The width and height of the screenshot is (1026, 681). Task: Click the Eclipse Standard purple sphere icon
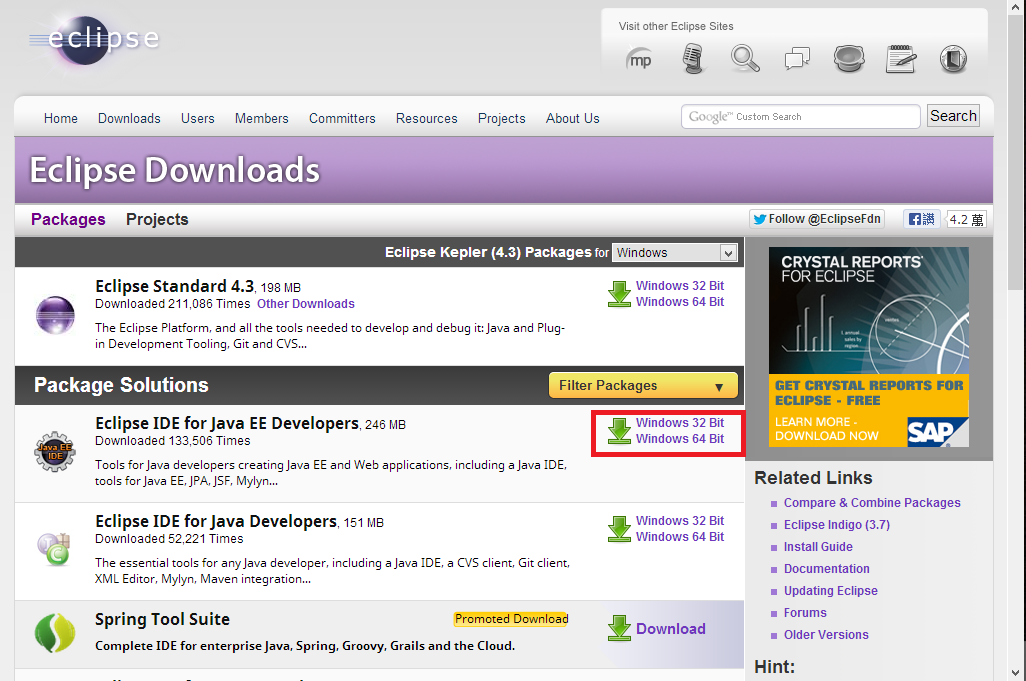click(55, 315)
